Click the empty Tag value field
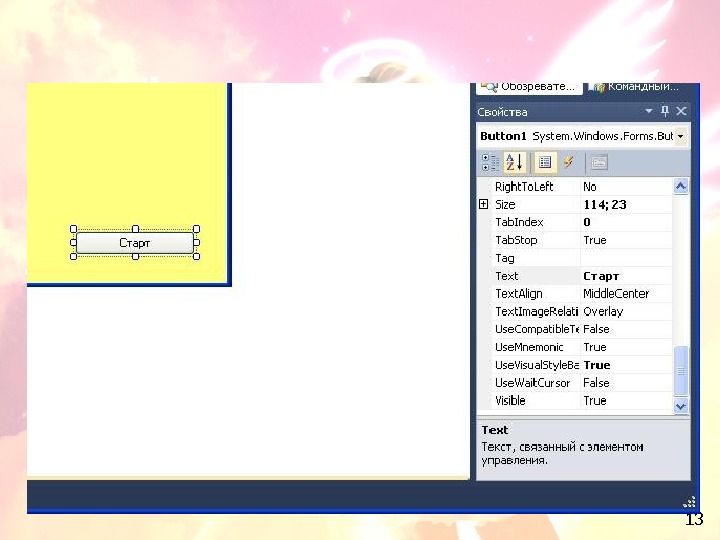Image resolution: width=720 pixels, height=540 pixels. [x=626, y=258]
